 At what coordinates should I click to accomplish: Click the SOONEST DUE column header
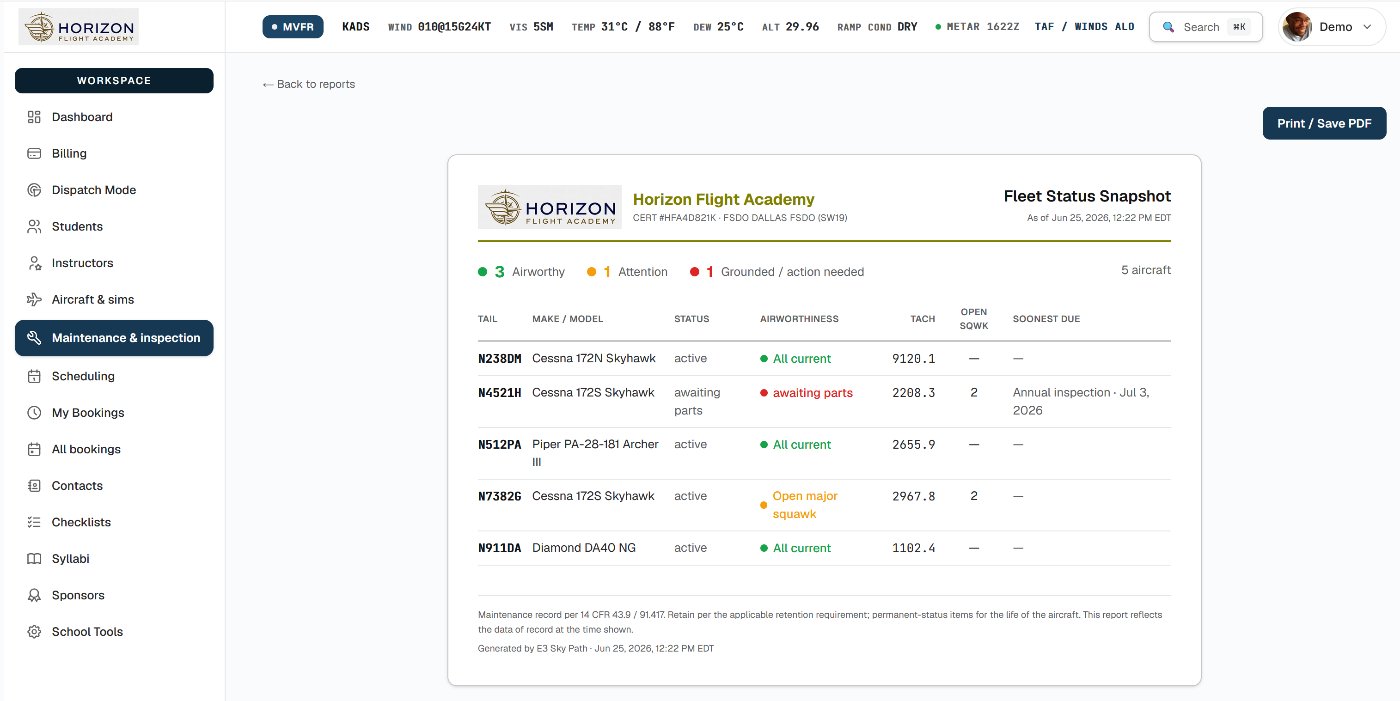tap(1046, 319)
